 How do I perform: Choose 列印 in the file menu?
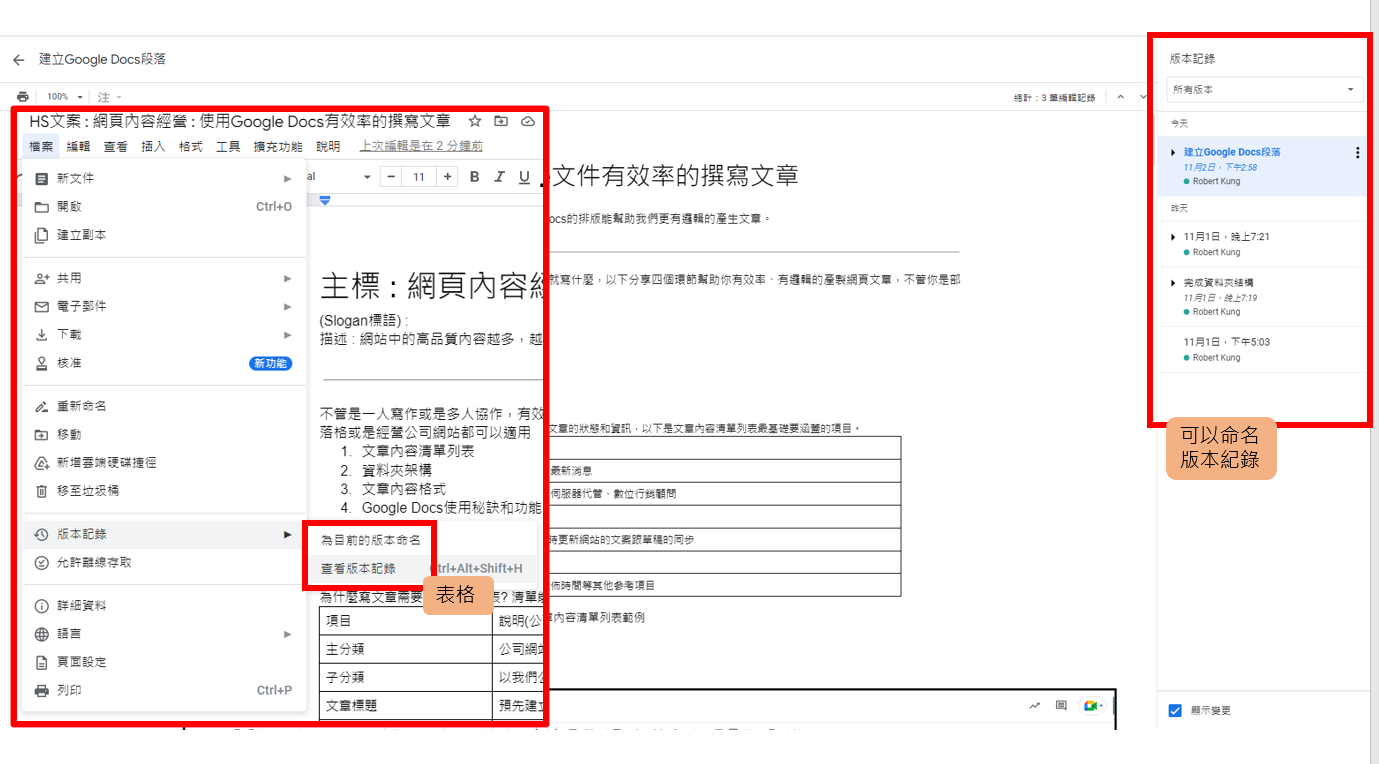click(x=165, y=690)
